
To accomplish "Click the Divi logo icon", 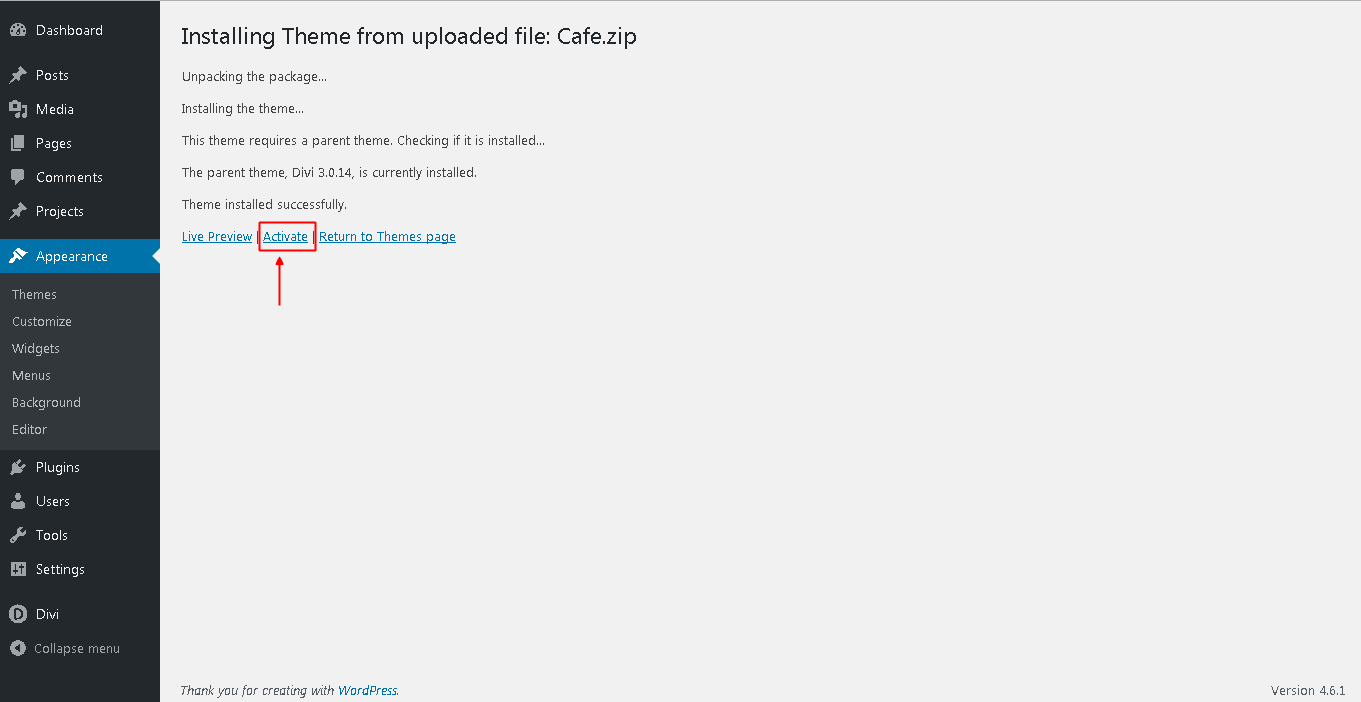I will pos(18,614).
